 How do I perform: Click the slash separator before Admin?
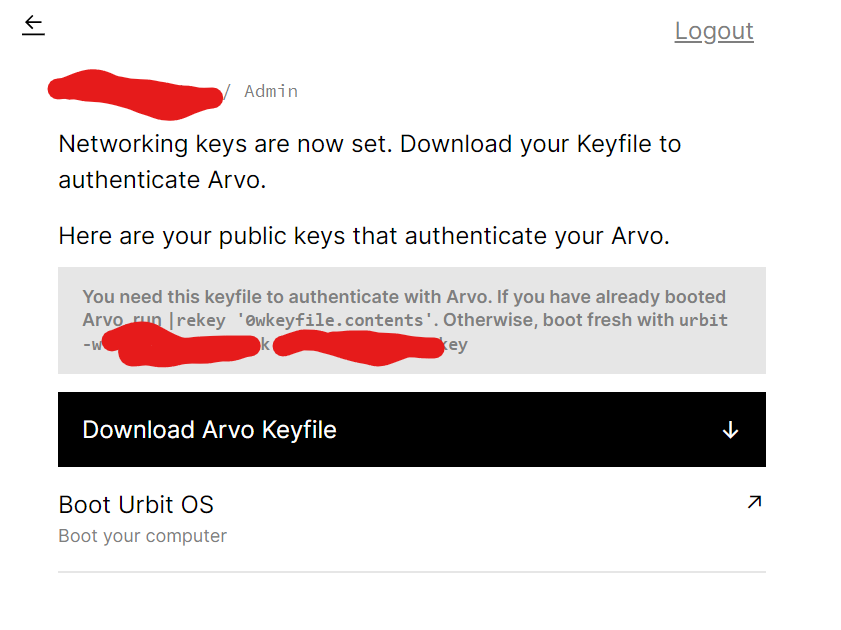227,92
